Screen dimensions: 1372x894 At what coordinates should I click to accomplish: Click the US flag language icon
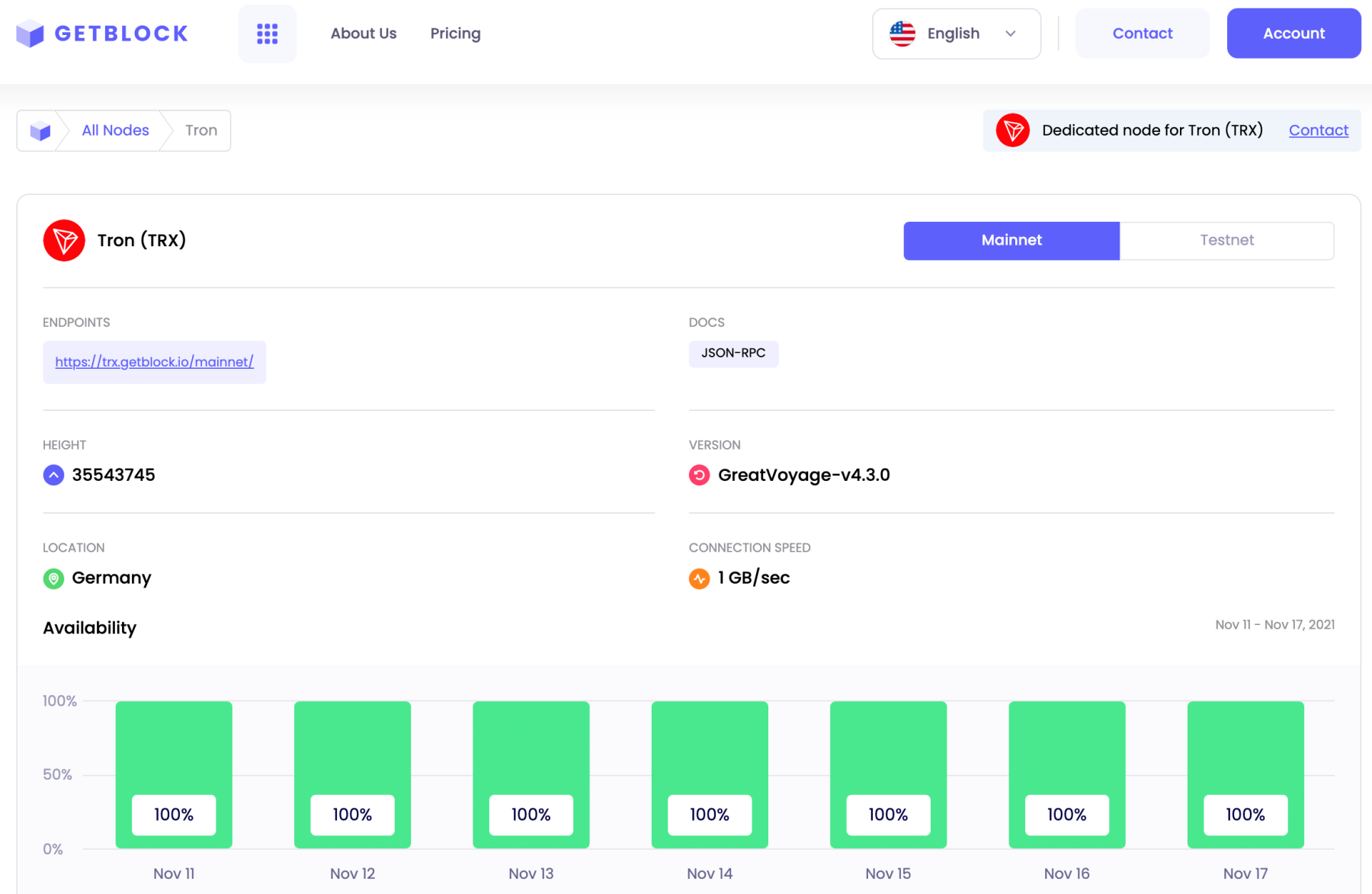(x=902, y=33)
